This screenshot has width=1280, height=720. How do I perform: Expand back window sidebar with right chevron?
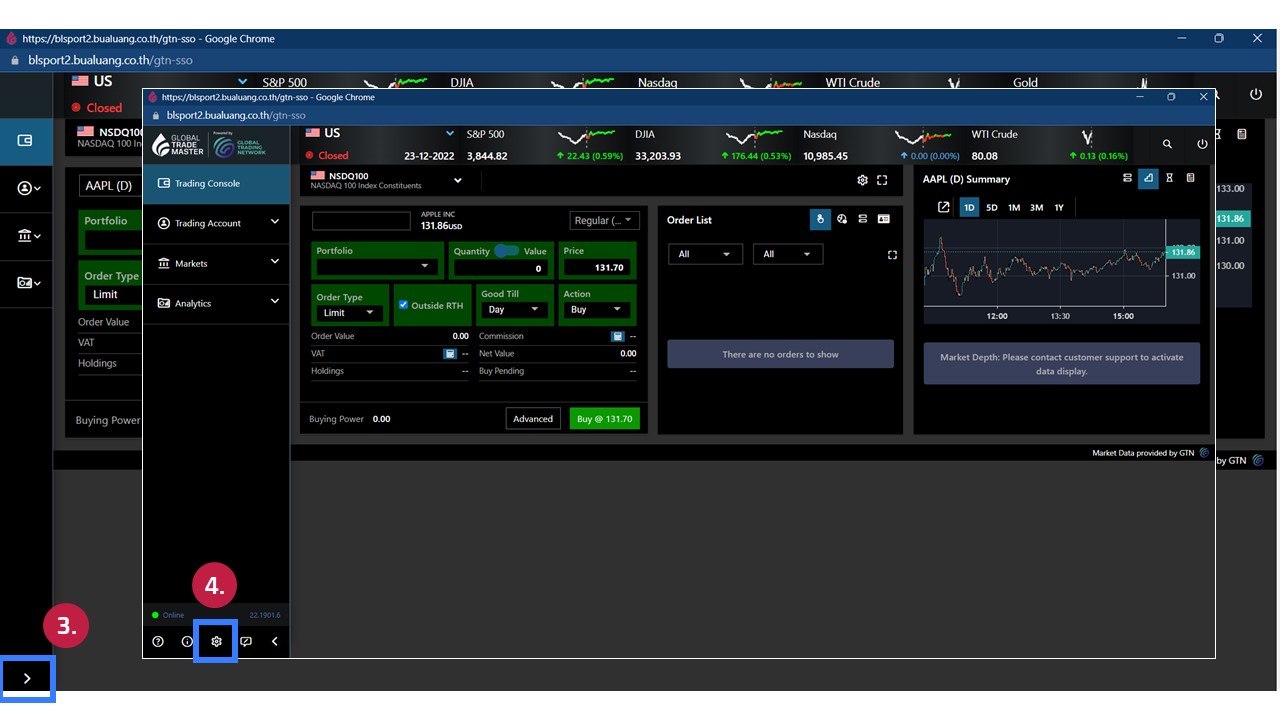pyautogui.click(x=27, y=678)
